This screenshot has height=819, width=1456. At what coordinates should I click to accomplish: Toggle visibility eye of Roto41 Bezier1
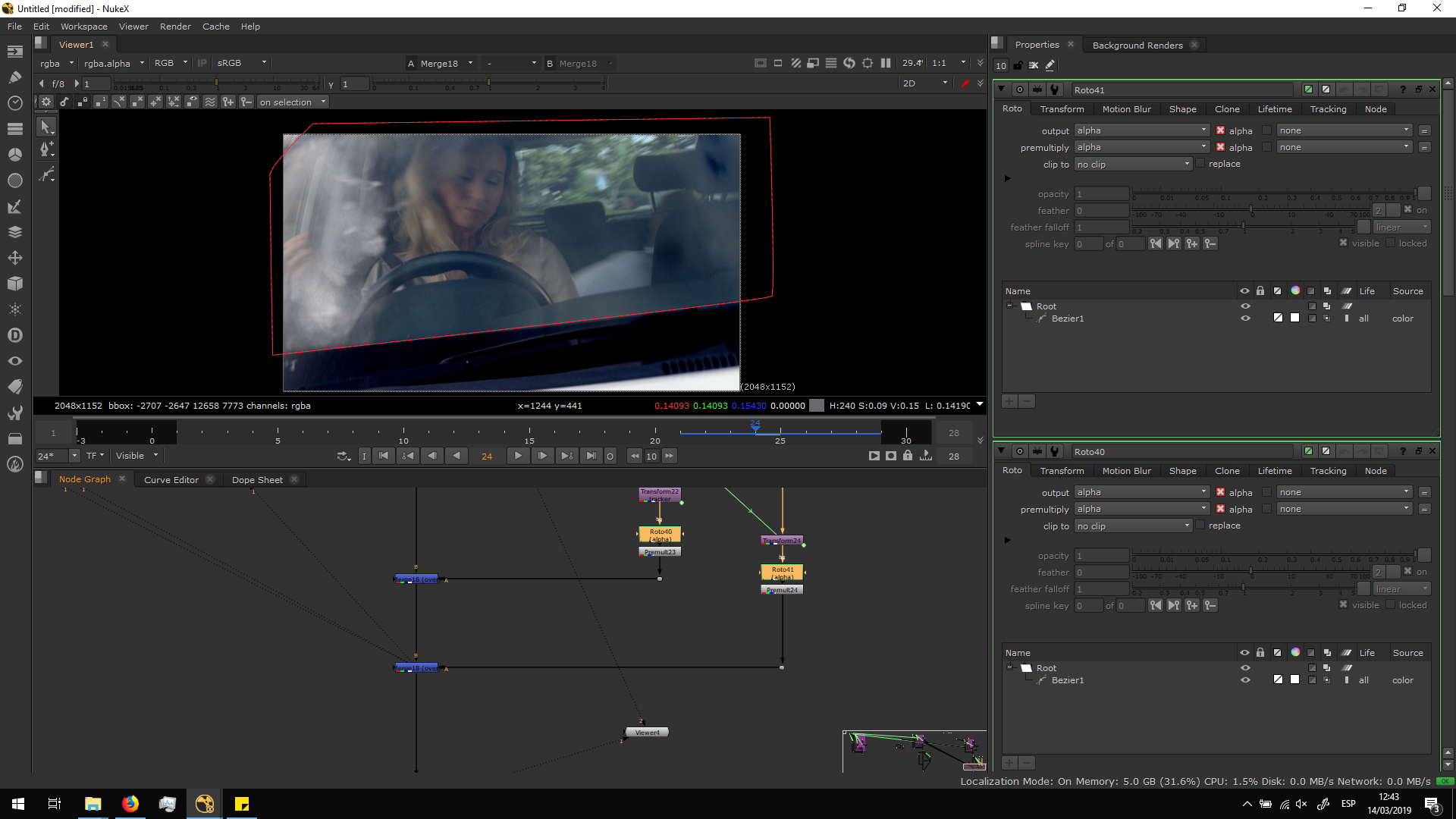1244,318
